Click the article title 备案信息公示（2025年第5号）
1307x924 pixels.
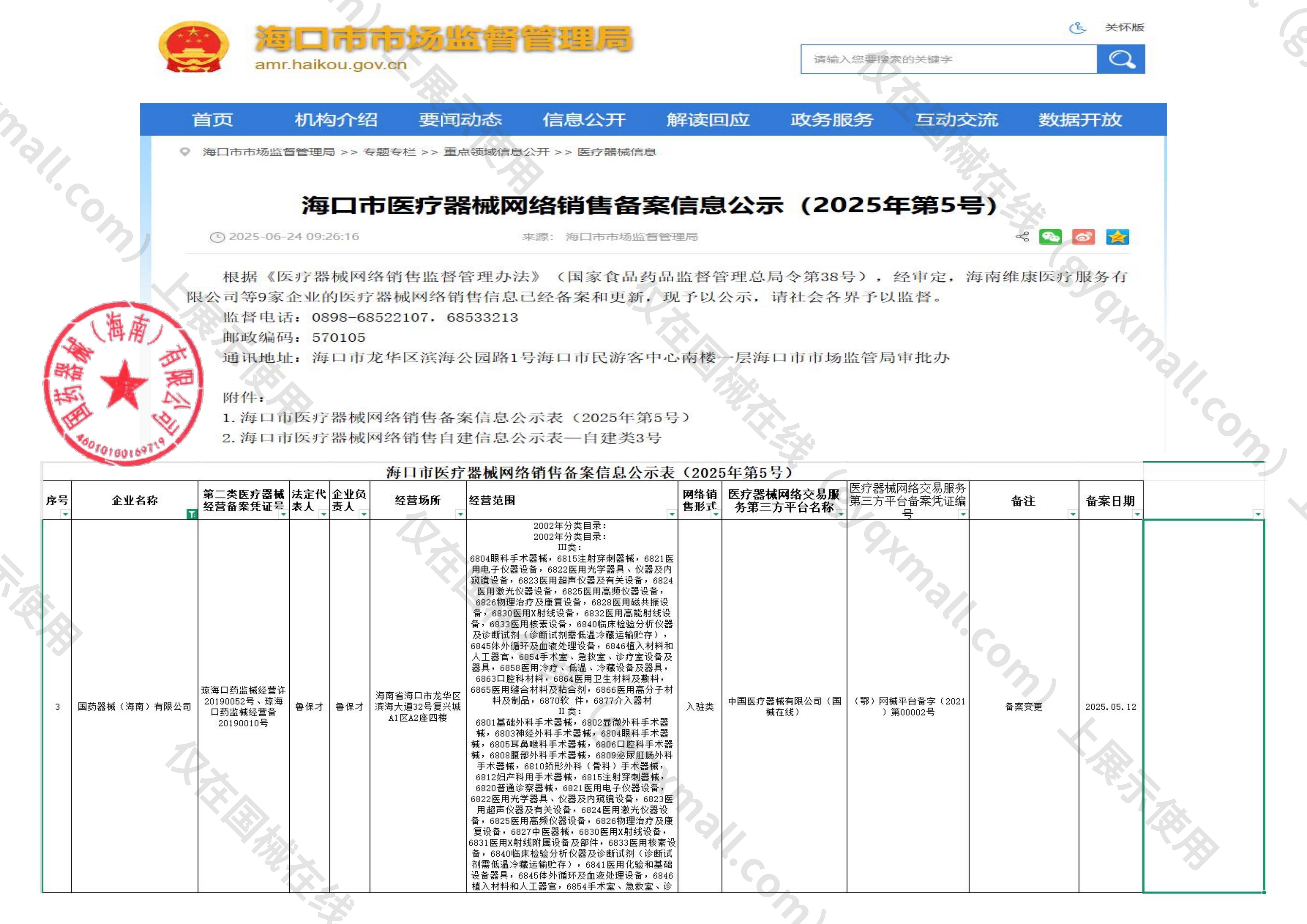(x=649, y=205)
